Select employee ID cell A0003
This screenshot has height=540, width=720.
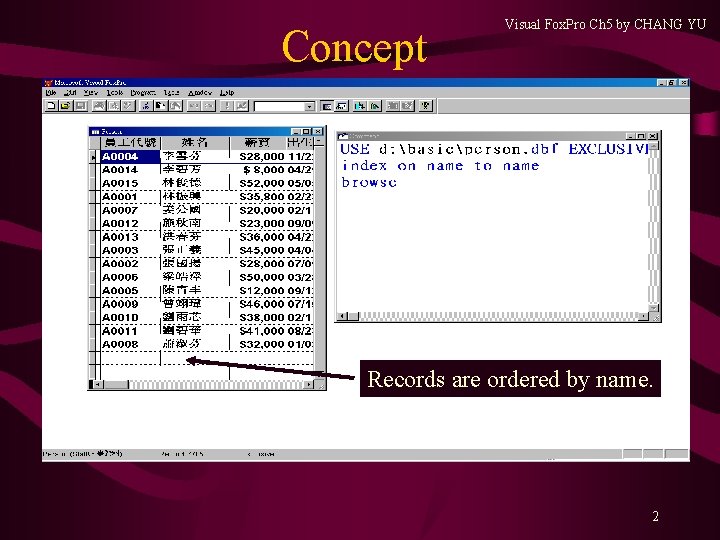coord(130,250)
